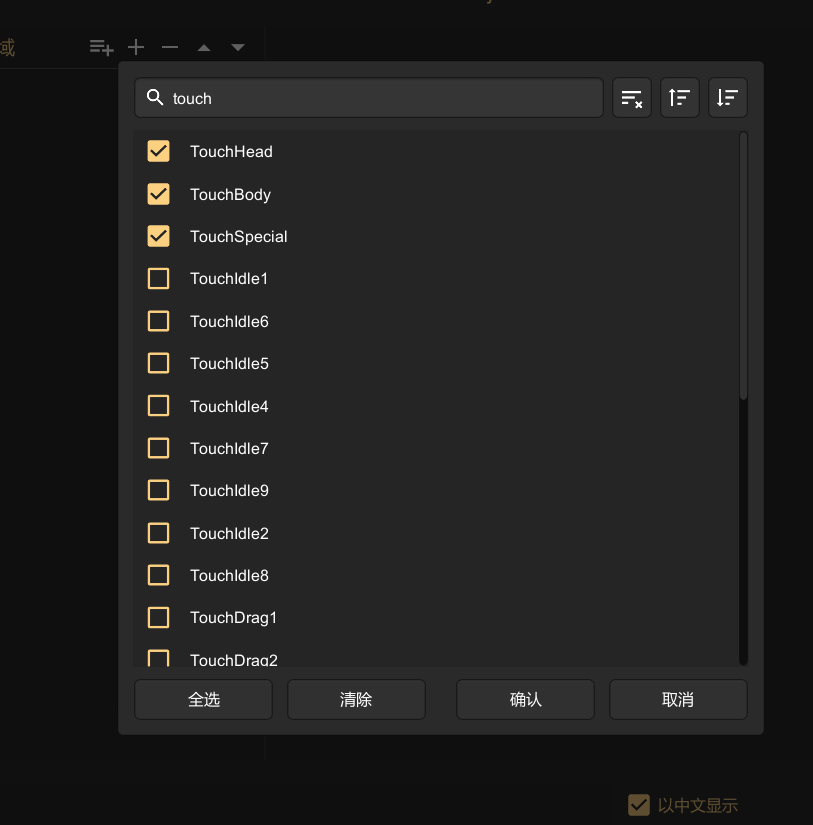This screenshot has width=813, height=825.
Task: Sort list ascending with sort icon
Action: pyautogui.click(x=680, y=98)
